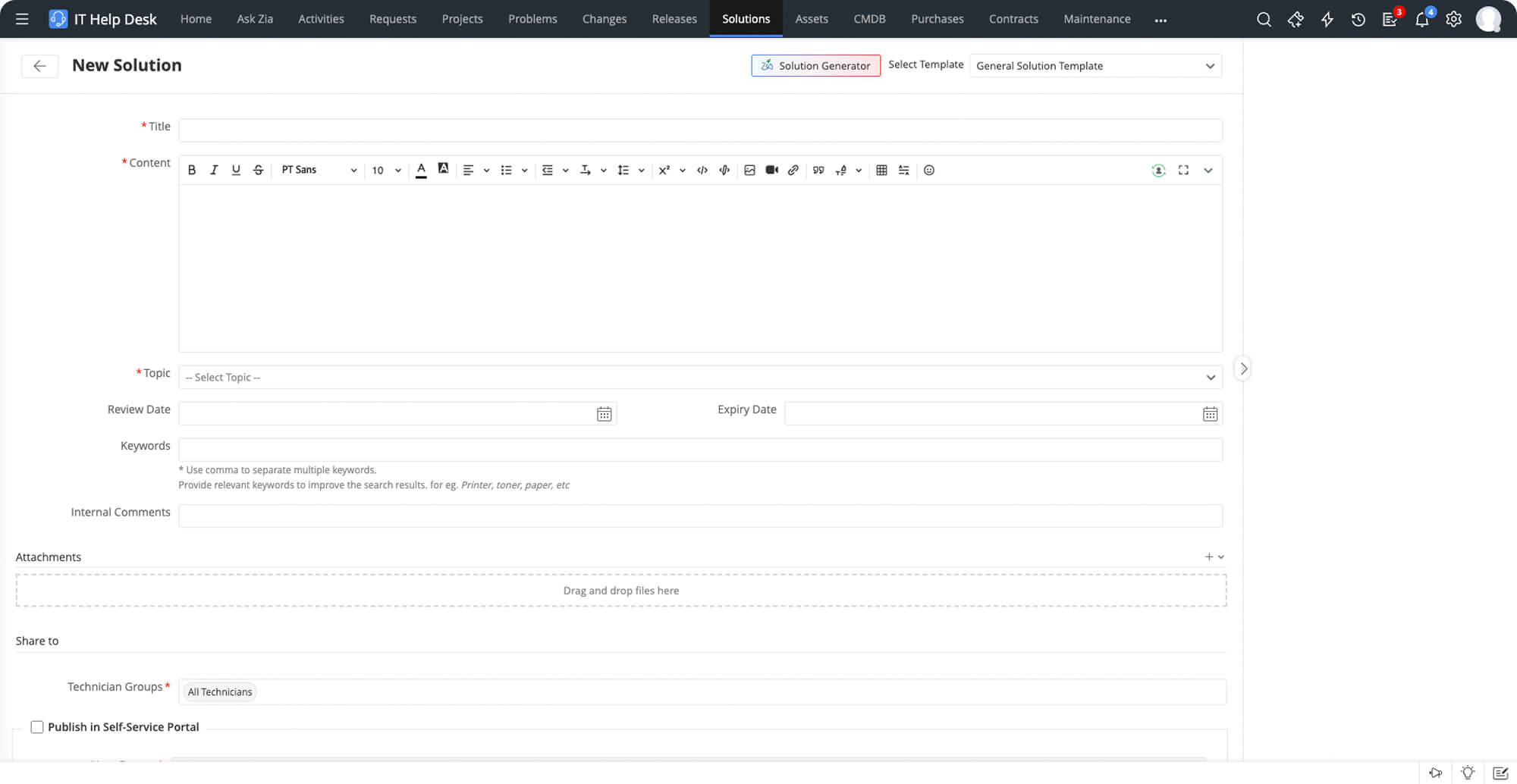Open the Select Template dropdown
Screen dimensions: 1517x784
click(x=1095, y=66)
